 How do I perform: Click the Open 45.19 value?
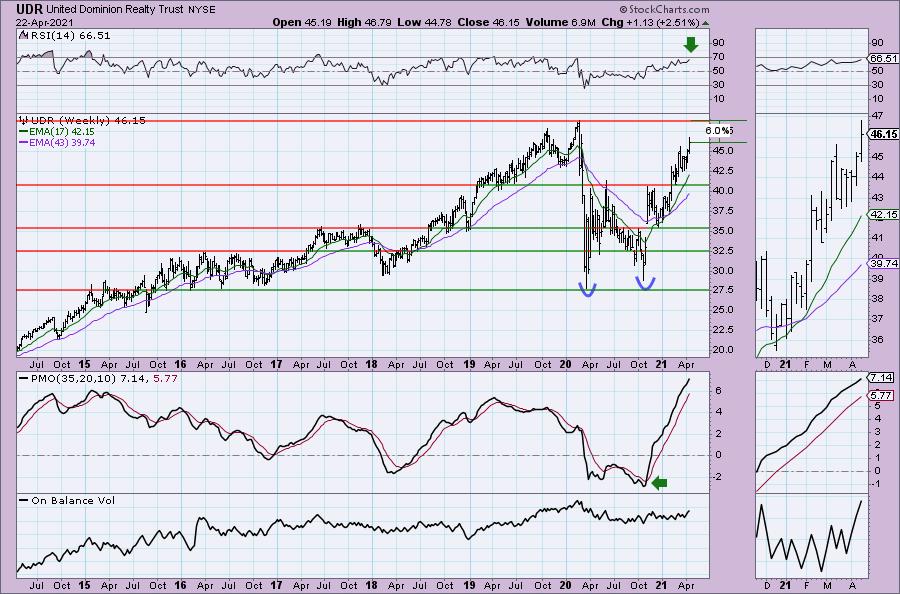[300, 22]
